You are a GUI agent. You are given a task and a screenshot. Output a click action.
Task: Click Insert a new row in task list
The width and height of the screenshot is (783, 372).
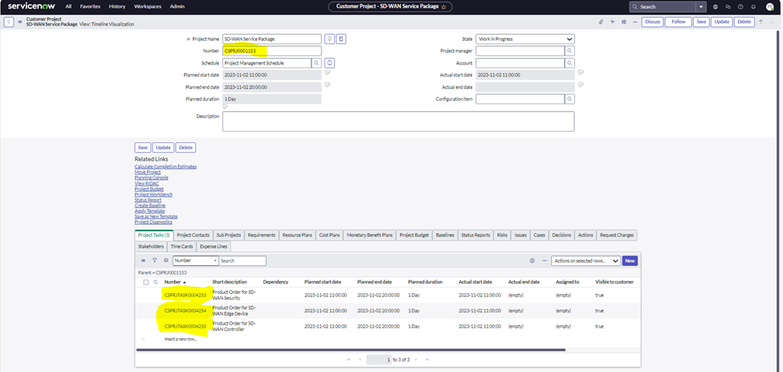click(x=180, y=339)
